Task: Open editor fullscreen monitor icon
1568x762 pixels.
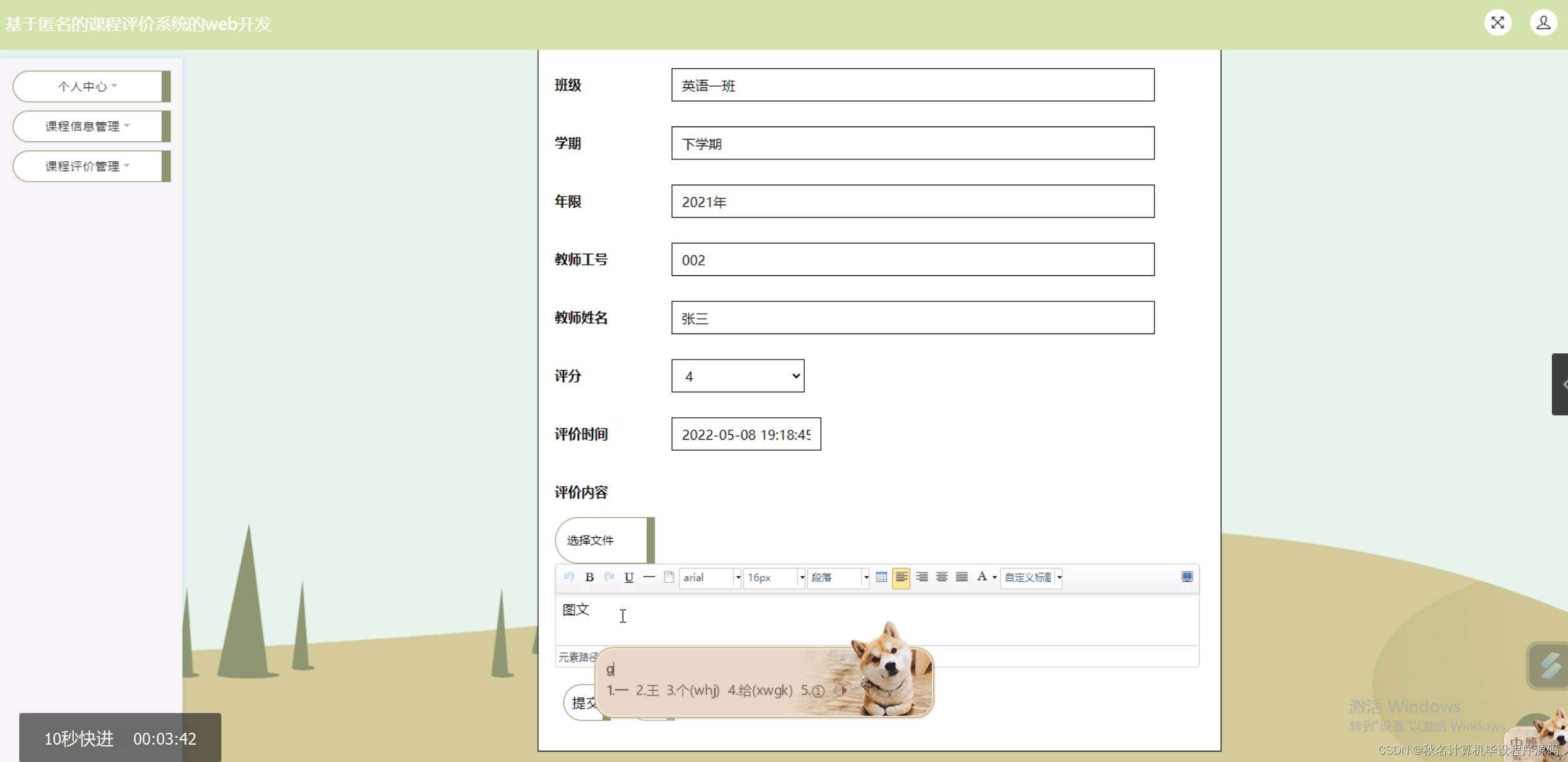Action: coord(1187,577)
